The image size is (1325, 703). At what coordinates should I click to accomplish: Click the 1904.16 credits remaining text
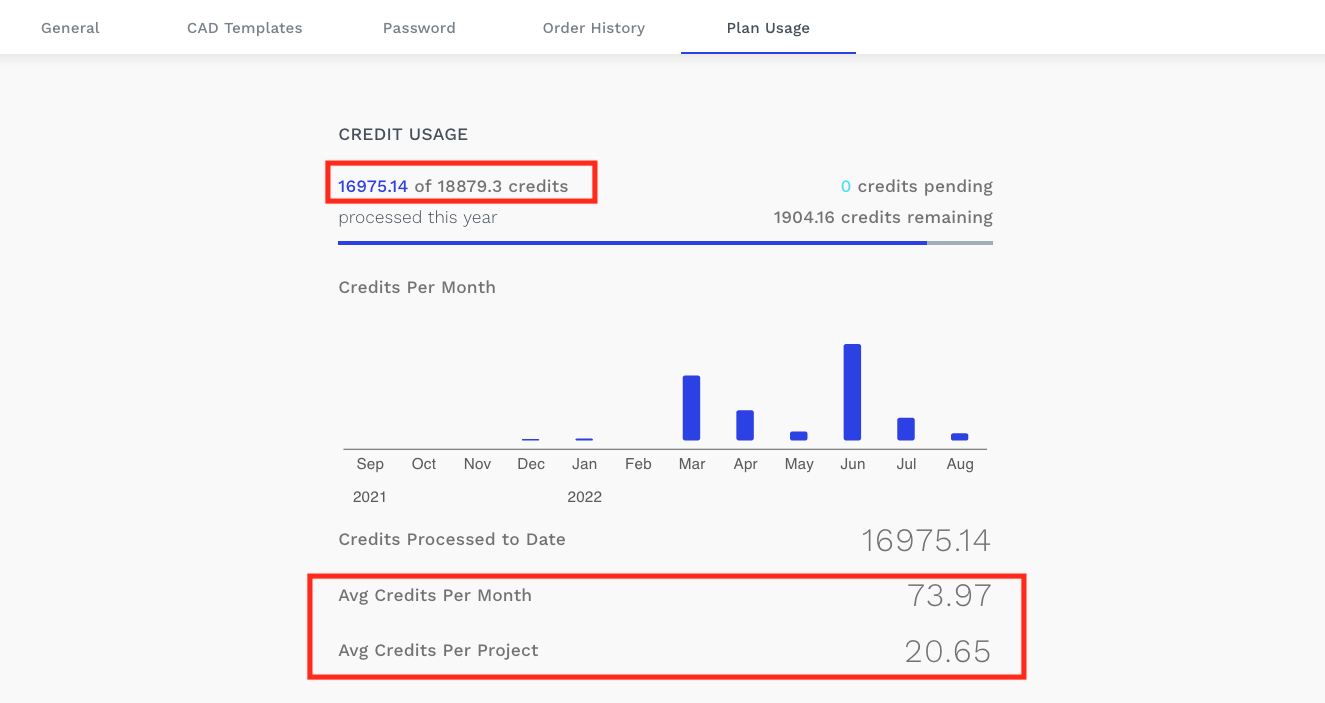click(883, 217)
